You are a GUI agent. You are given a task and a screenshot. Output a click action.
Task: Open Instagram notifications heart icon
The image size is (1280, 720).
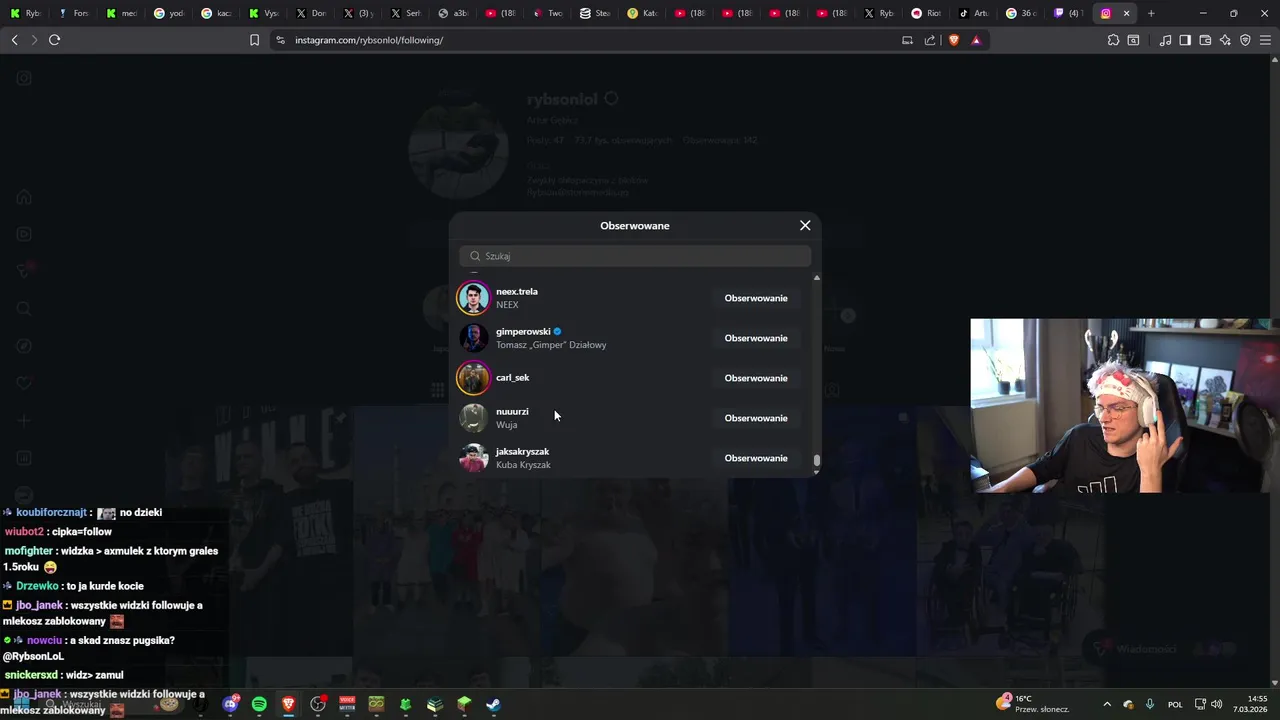(x=24, y=383)
